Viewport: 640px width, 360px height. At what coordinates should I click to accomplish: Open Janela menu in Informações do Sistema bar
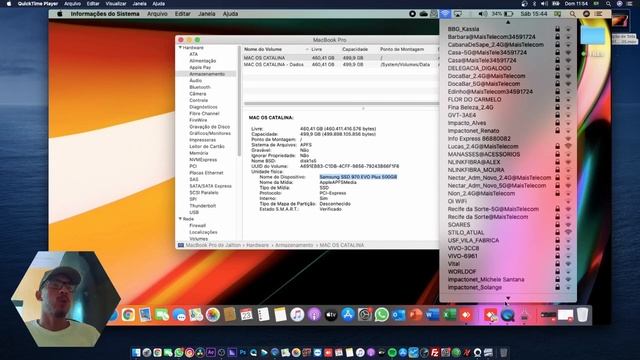[207, 14]
